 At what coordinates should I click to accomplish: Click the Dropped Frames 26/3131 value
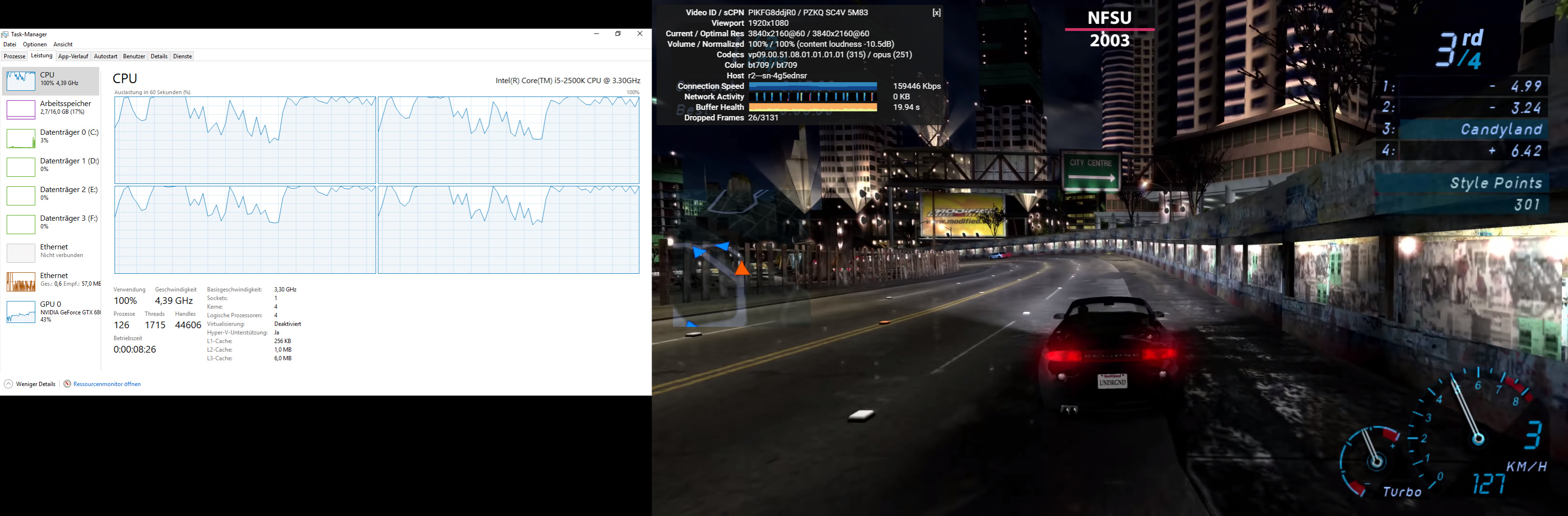(x=763, y=118)
